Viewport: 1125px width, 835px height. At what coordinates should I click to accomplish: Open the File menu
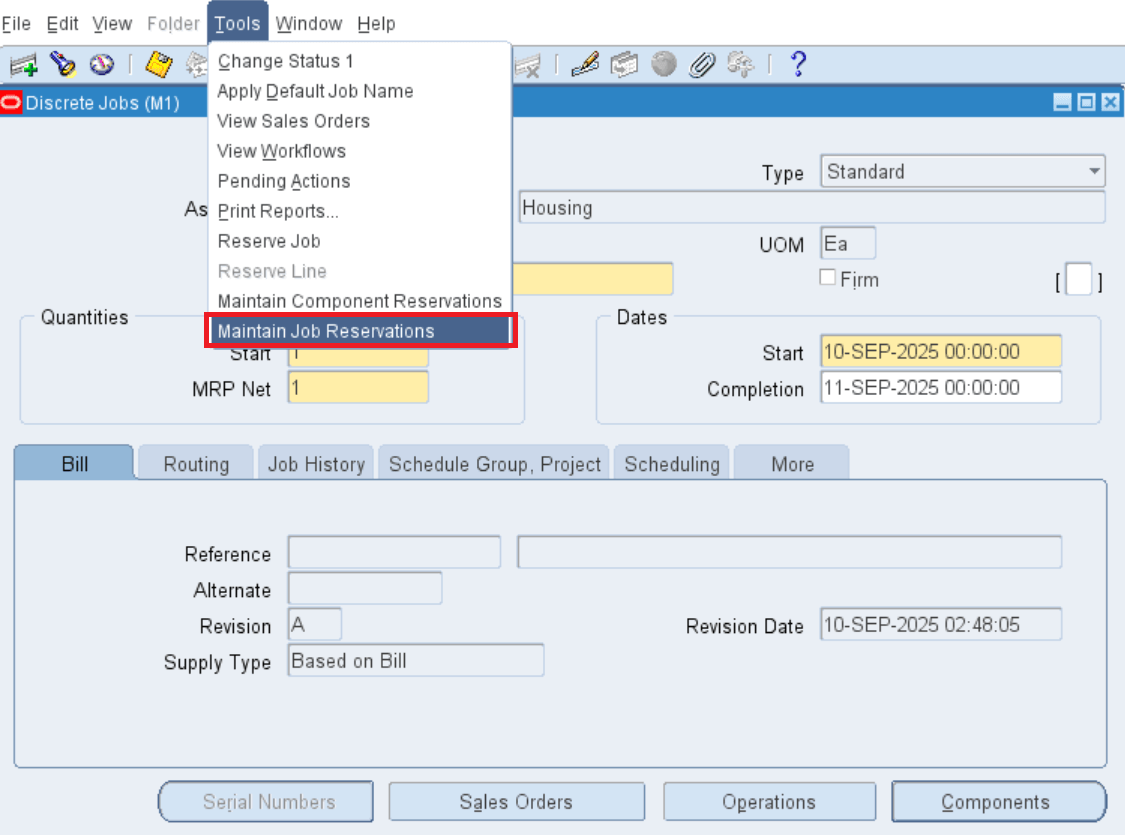point(16,24)
